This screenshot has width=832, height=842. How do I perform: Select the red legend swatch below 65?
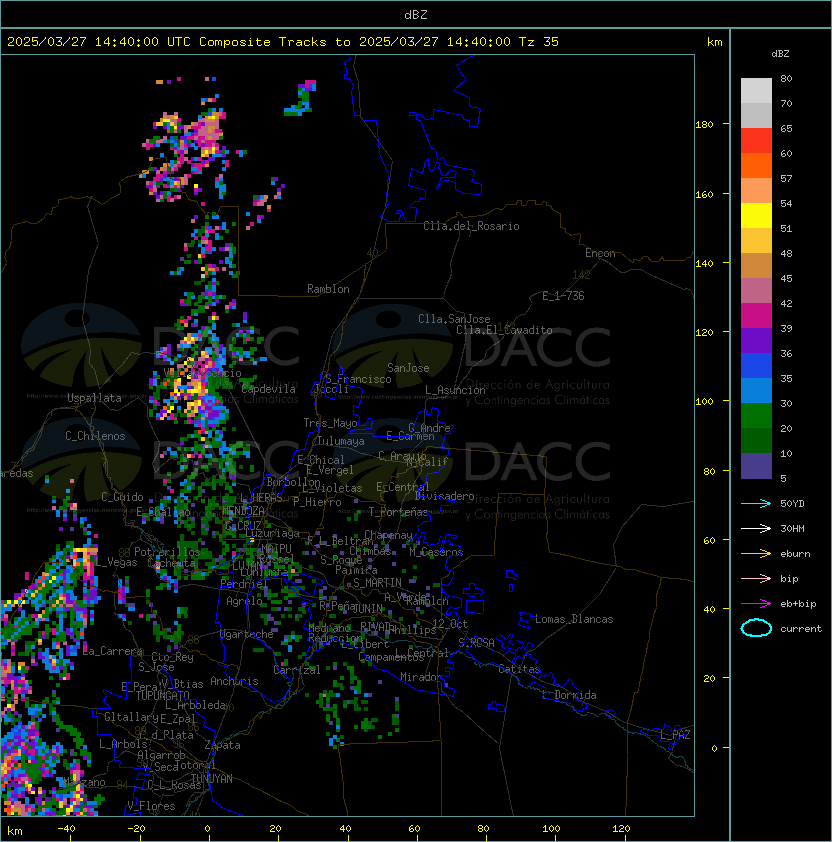756,141
